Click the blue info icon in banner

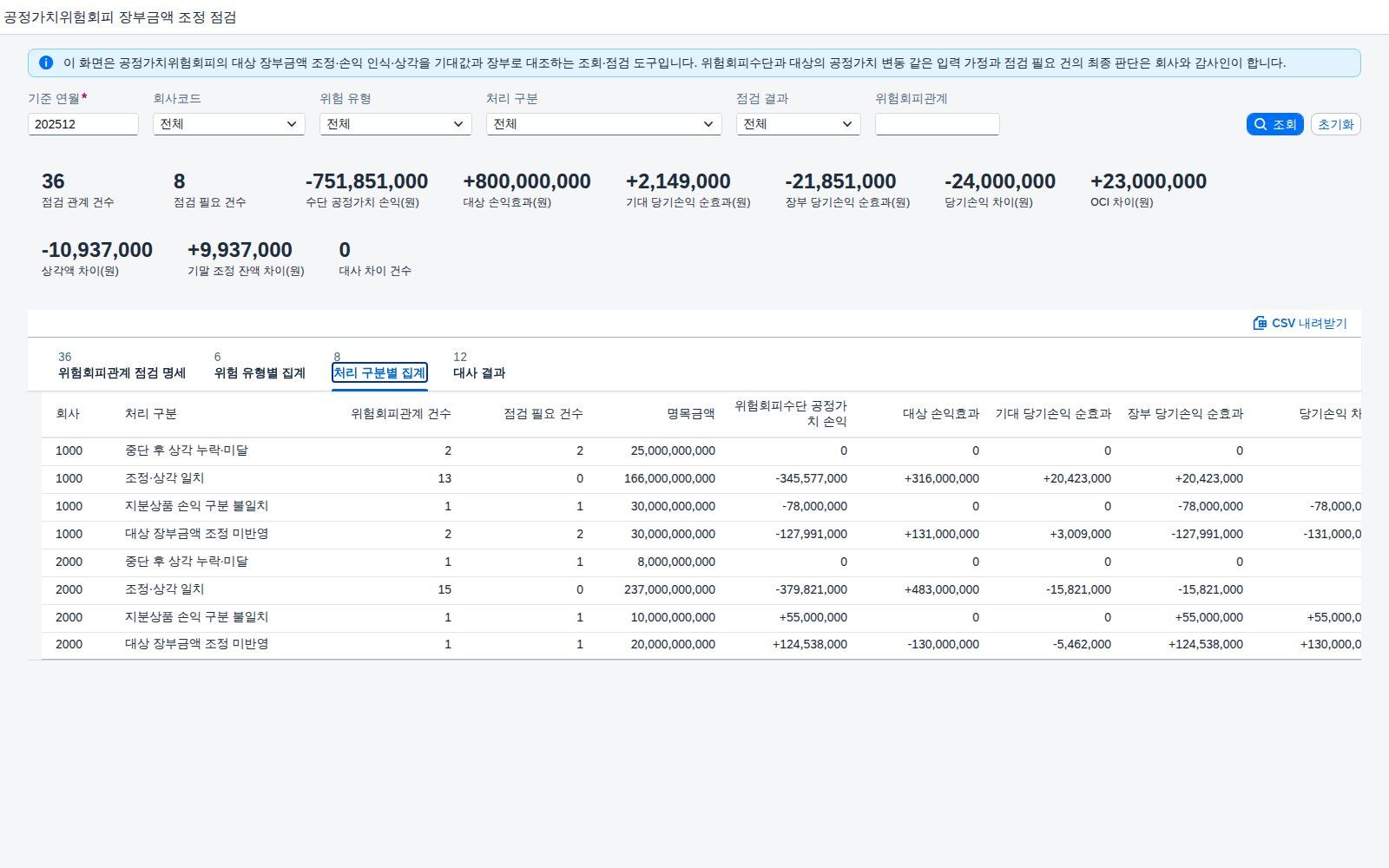(46, 62)
